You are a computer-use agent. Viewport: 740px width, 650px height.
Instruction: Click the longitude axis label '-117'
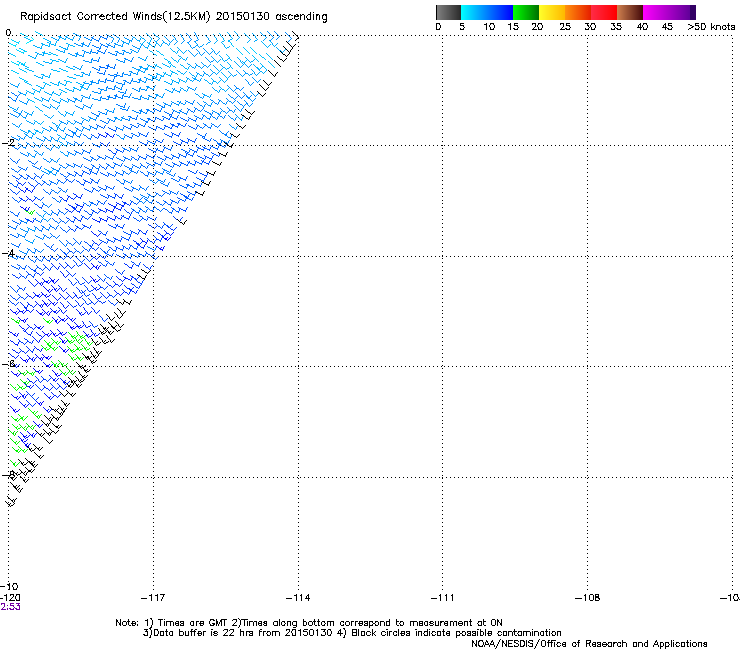coord(153,598)
